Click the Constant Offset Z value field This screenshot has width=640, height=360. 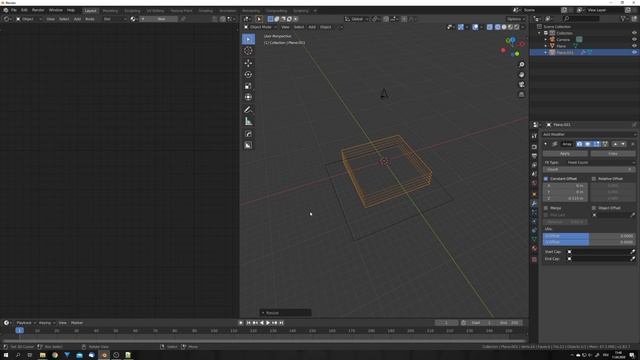(565, 198)
